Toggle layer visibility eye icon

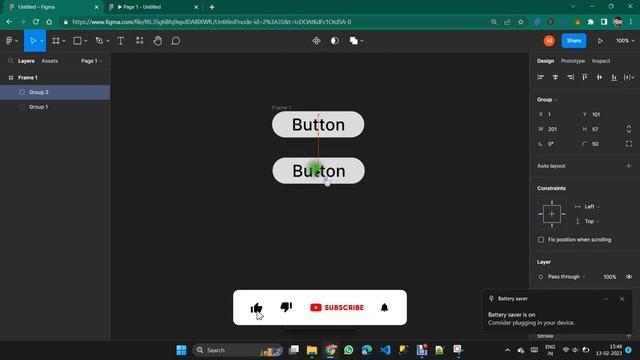click(629, 277)
